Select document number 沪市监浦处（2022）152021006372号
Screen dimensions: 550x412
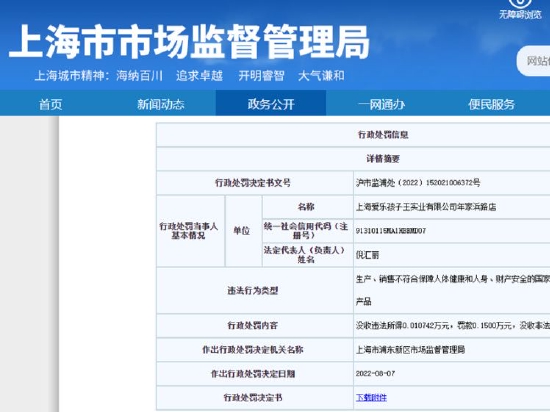pos(418,183)
